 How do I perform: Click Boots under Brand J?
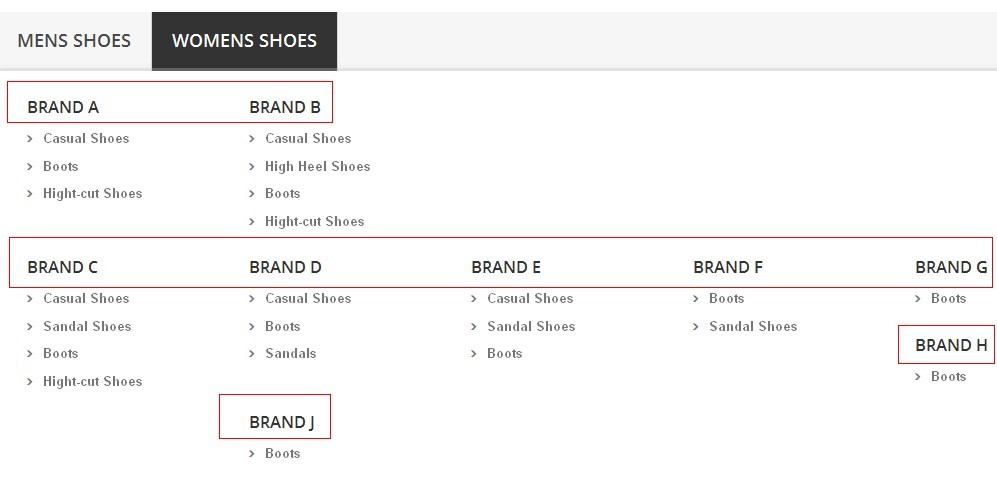click(x=282, y=453)
